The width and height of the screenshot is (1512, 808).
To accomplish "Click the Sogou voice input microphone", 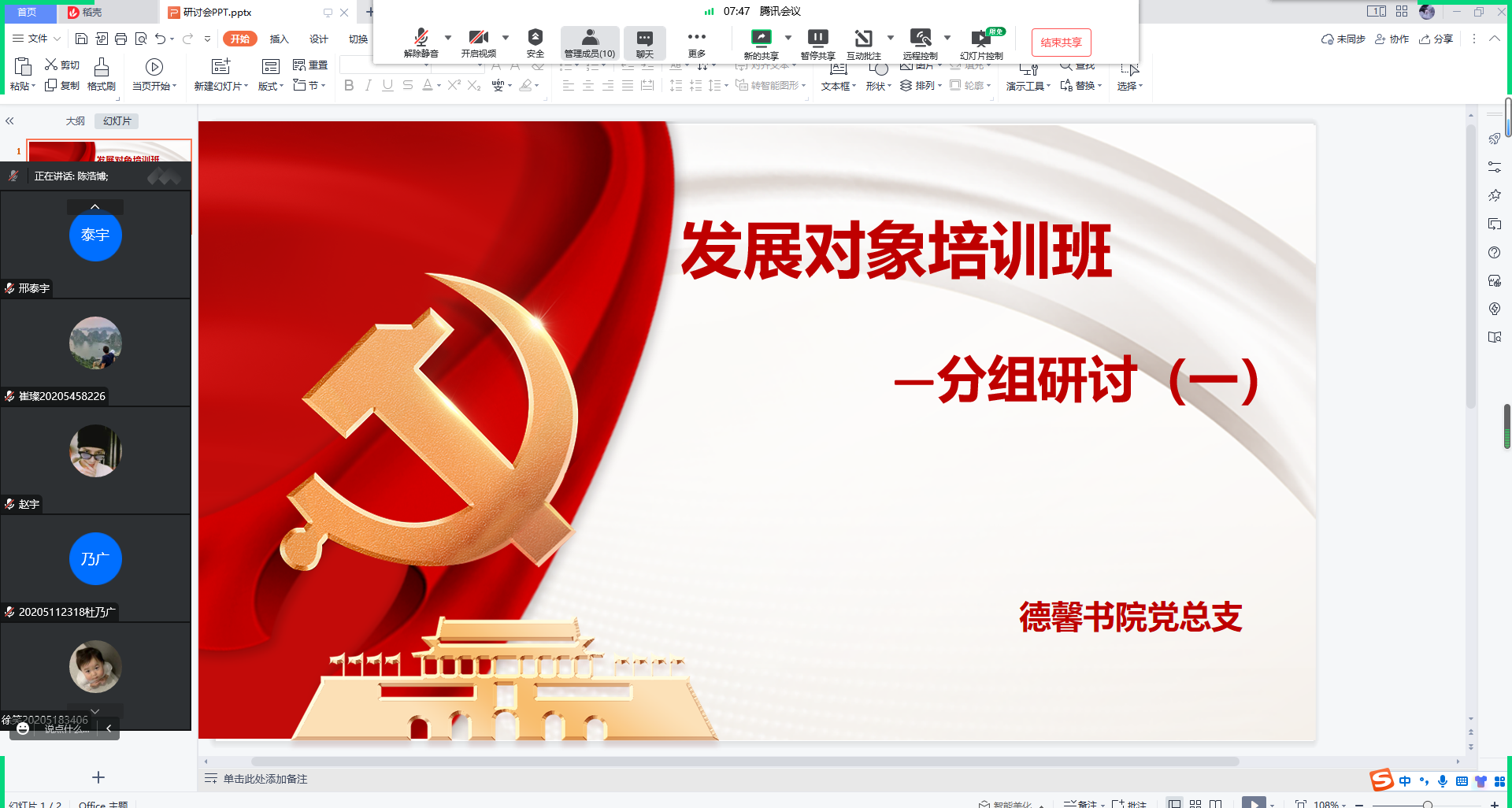I will pos(1443,781).
